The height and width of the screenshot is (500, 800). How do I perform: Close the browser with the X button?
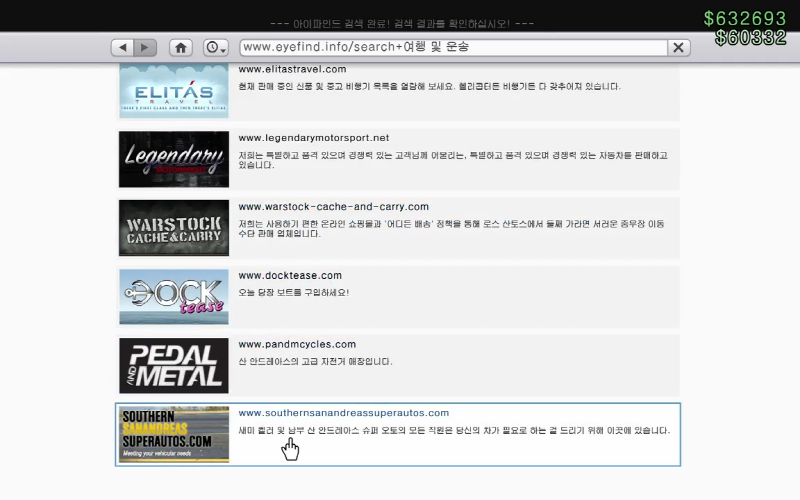679,47
